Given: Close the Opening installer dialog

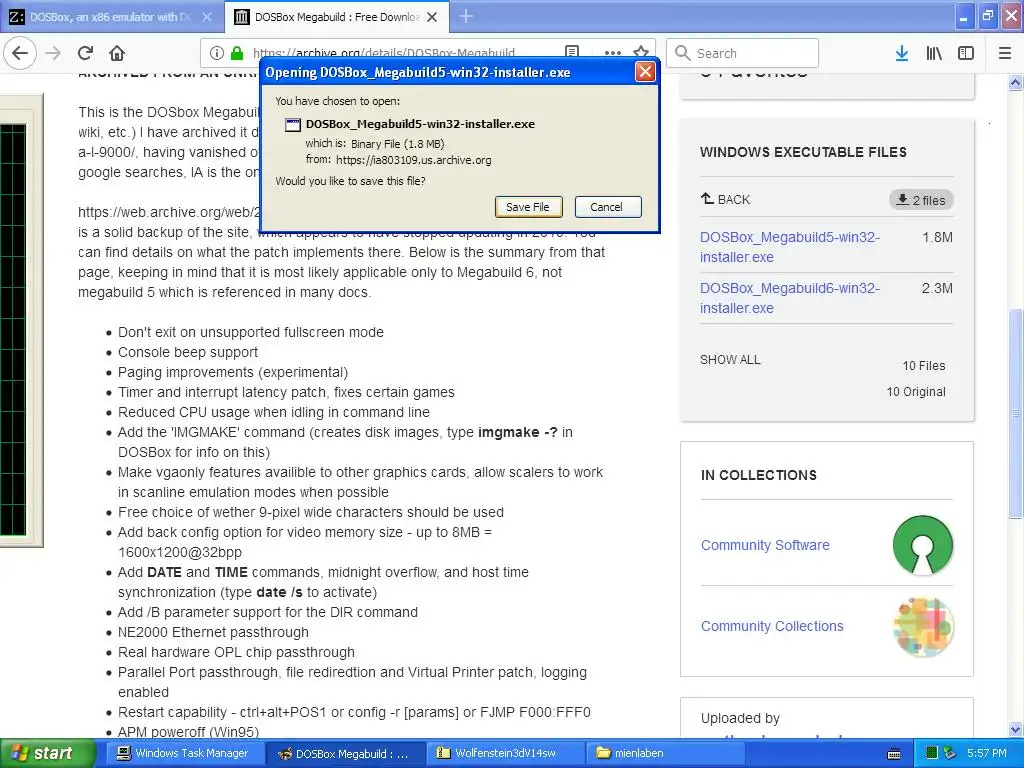Looking at the screenshot, I should (x=645, y=72).
